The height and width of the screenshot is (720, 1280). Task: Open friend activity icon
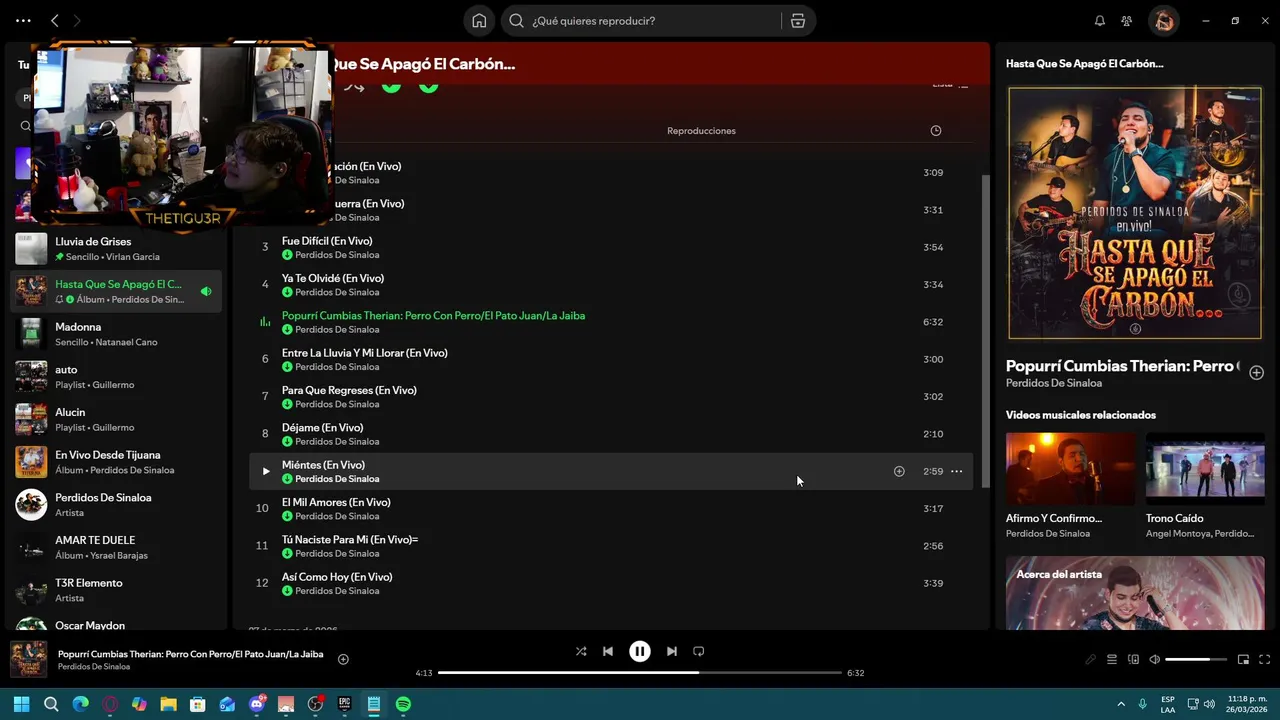click(1127, 21)
